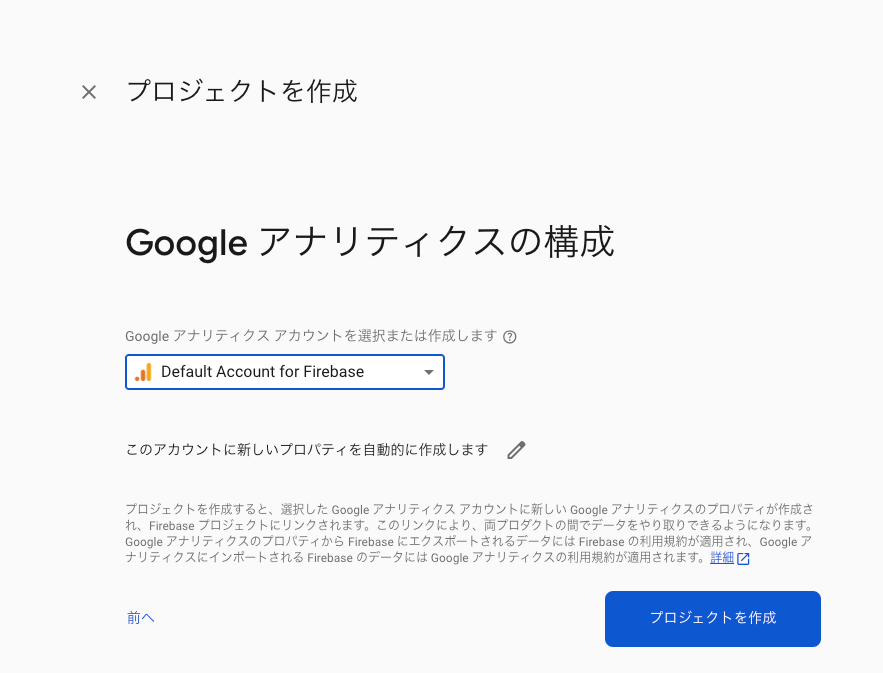Click the help question mark icon
Viewport: 883px width, 673px height.
pos(510,337)
